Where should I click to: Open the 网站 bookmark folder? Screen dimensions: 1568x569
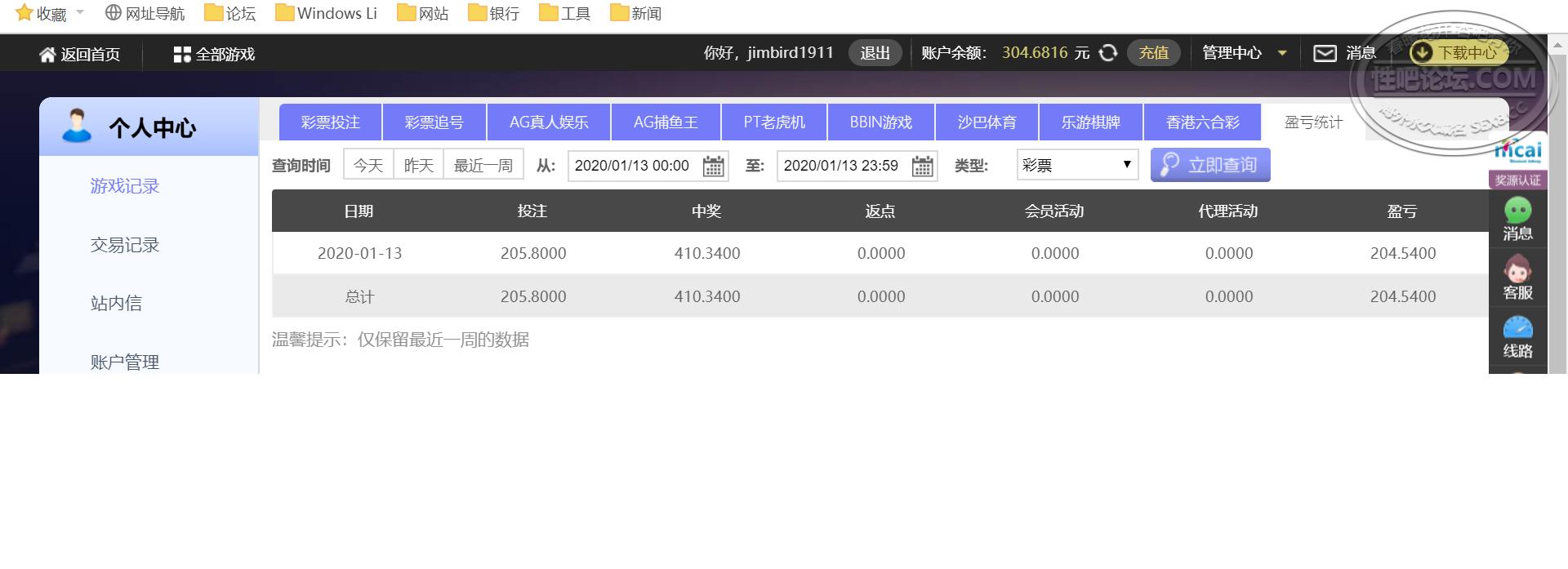[x=422, y=13]
